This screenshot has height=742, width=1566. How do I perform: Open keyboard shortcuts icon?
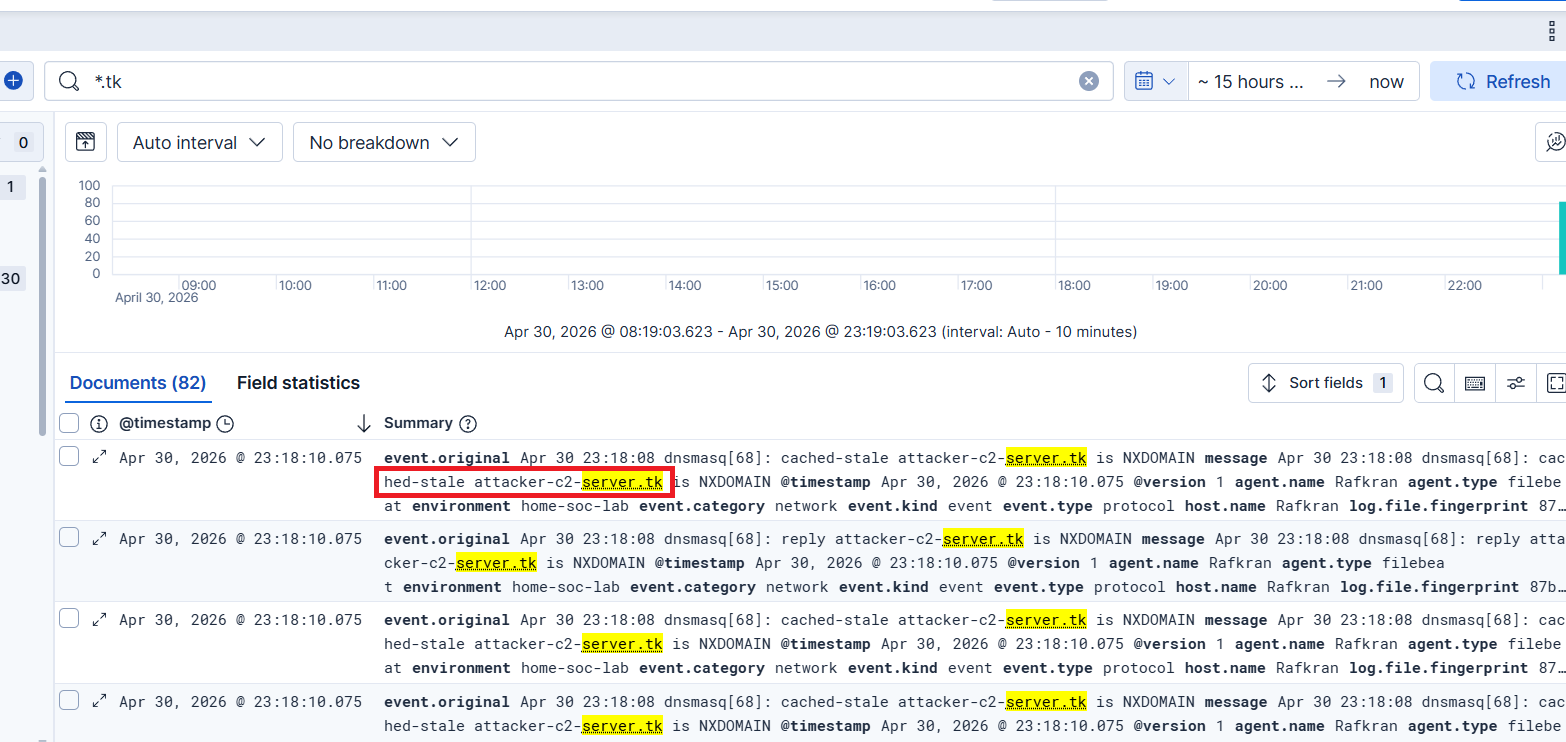coord(1475,383)
